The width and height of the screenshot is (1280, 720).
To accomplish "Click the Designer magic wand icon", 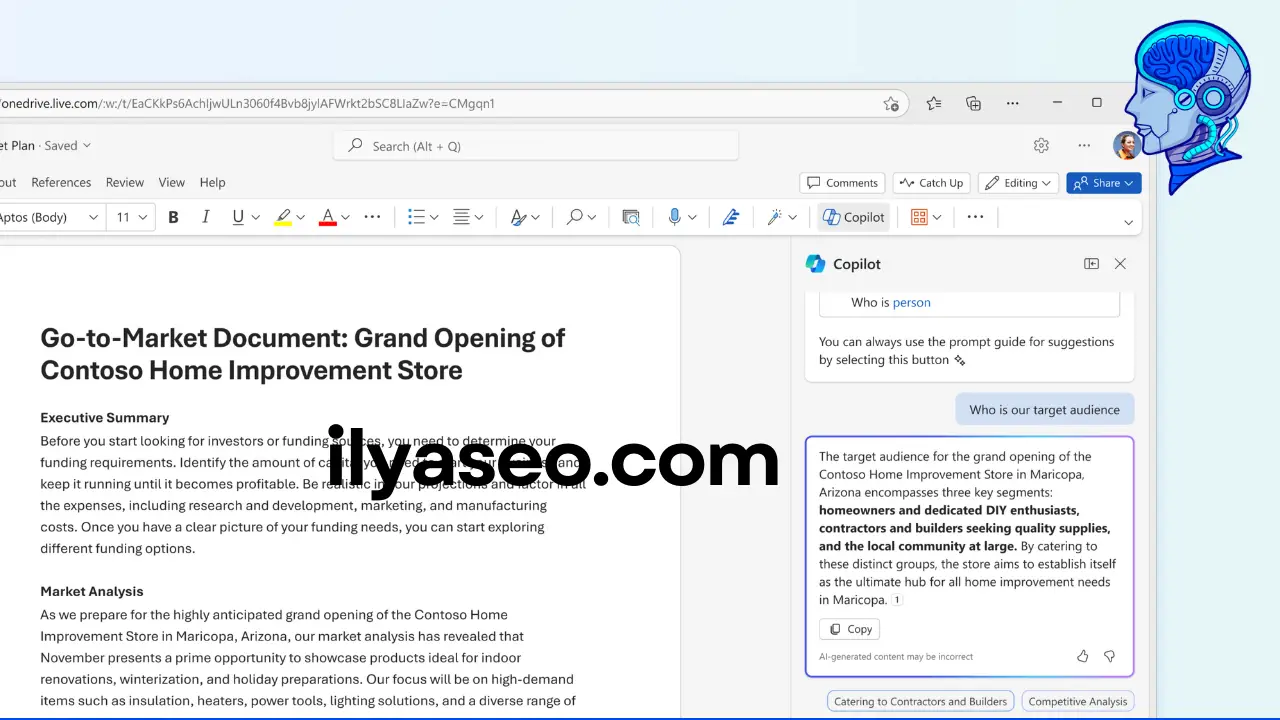I will click(x=775, y=217).
